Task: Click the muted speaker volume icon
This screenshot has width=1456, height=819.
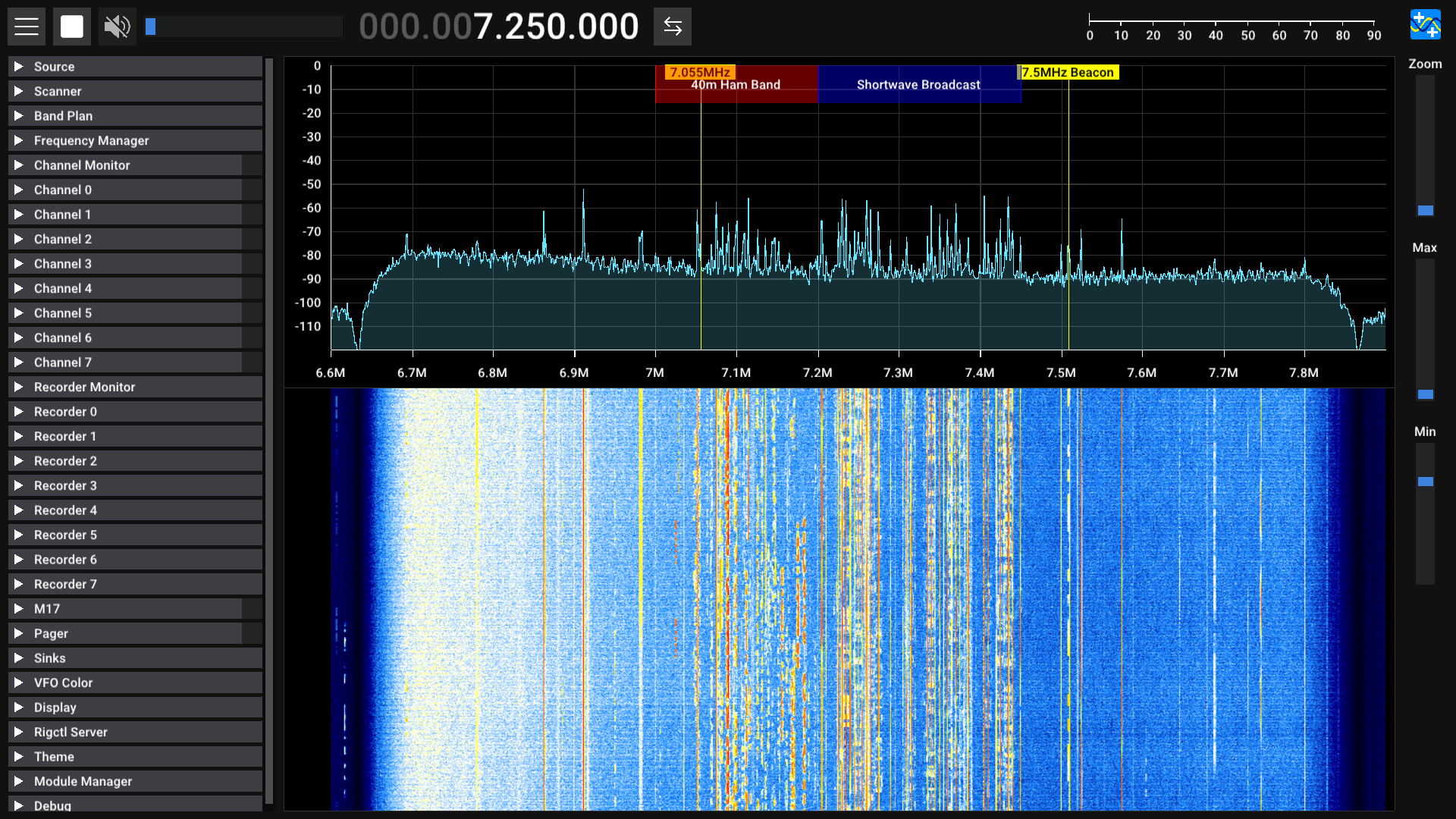Action: [117, 27]
